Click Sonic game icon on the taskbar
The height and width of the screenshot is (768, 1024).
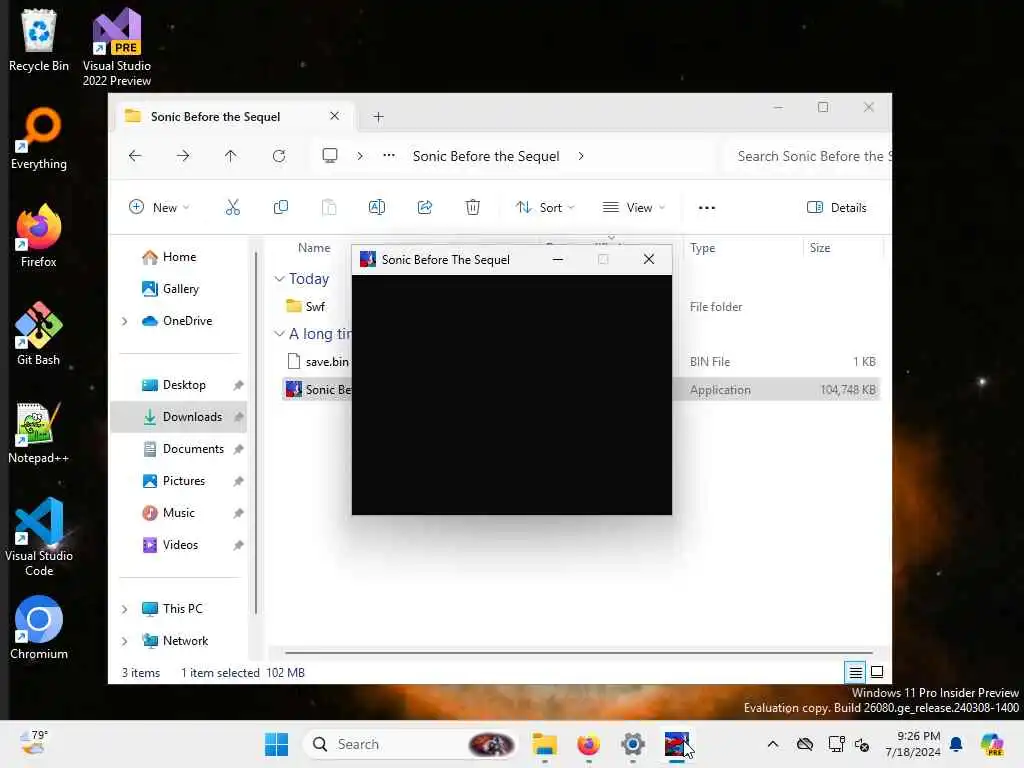point(677,744)
